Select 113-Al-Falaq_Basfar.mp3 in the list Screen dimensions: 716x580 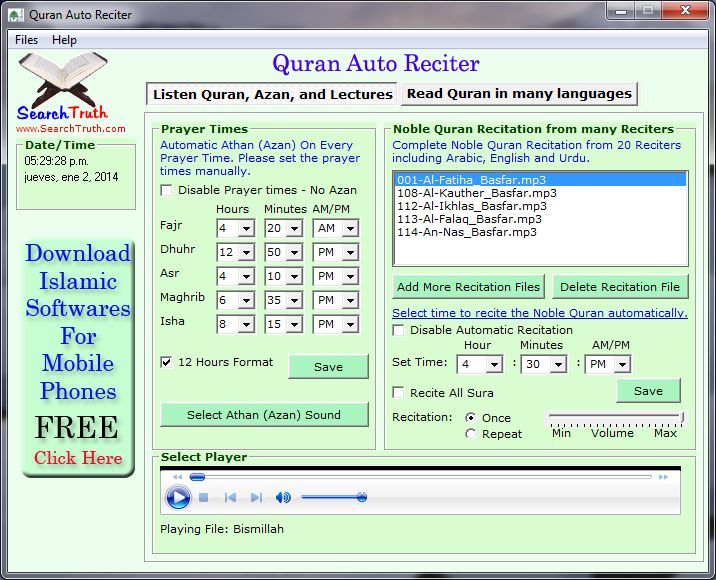[x=540, y=219]
